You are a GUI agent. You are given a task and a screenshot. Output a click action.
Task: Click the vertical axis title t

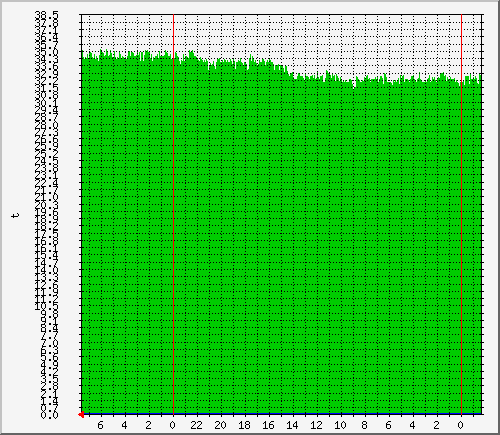pyautogui.click(x=15, y=215)
